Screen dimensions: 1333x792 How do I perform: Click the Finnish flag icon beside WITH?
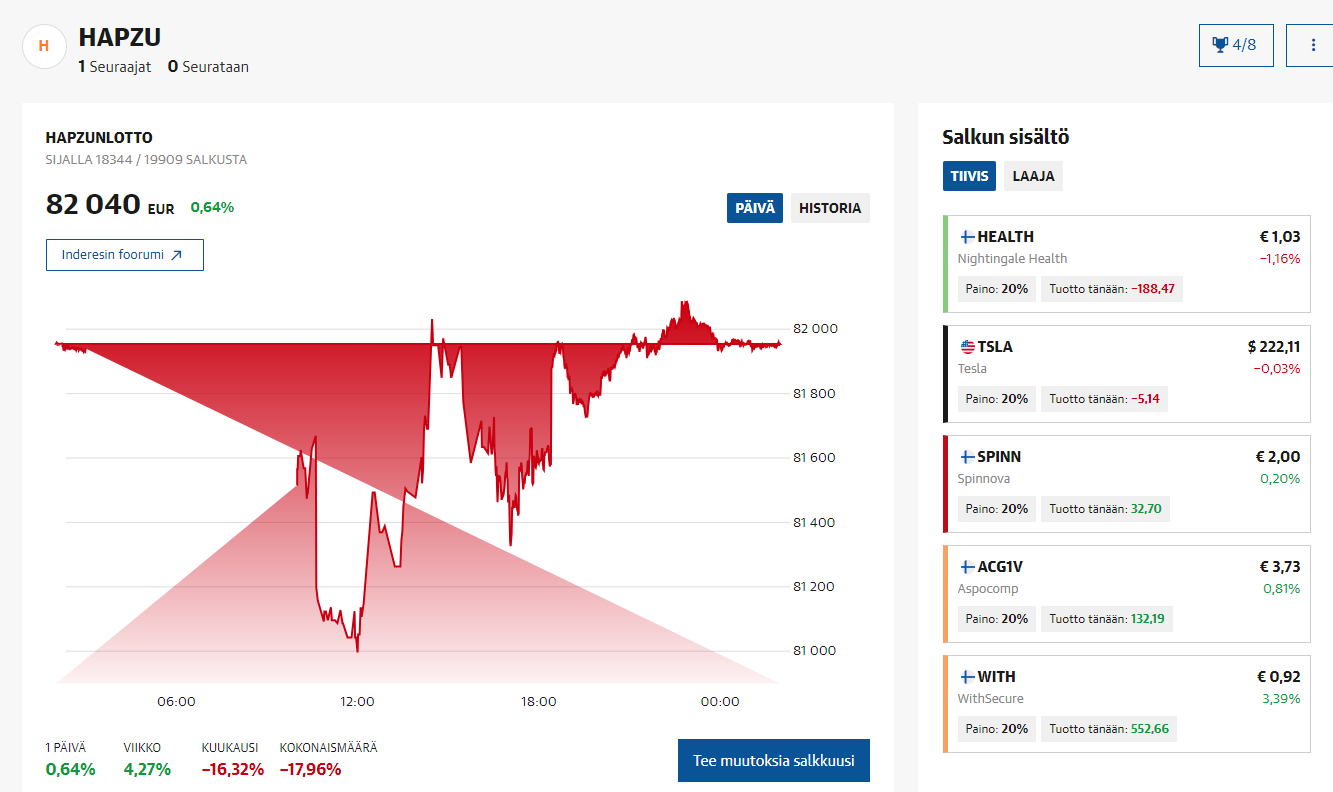click(967, 677)
